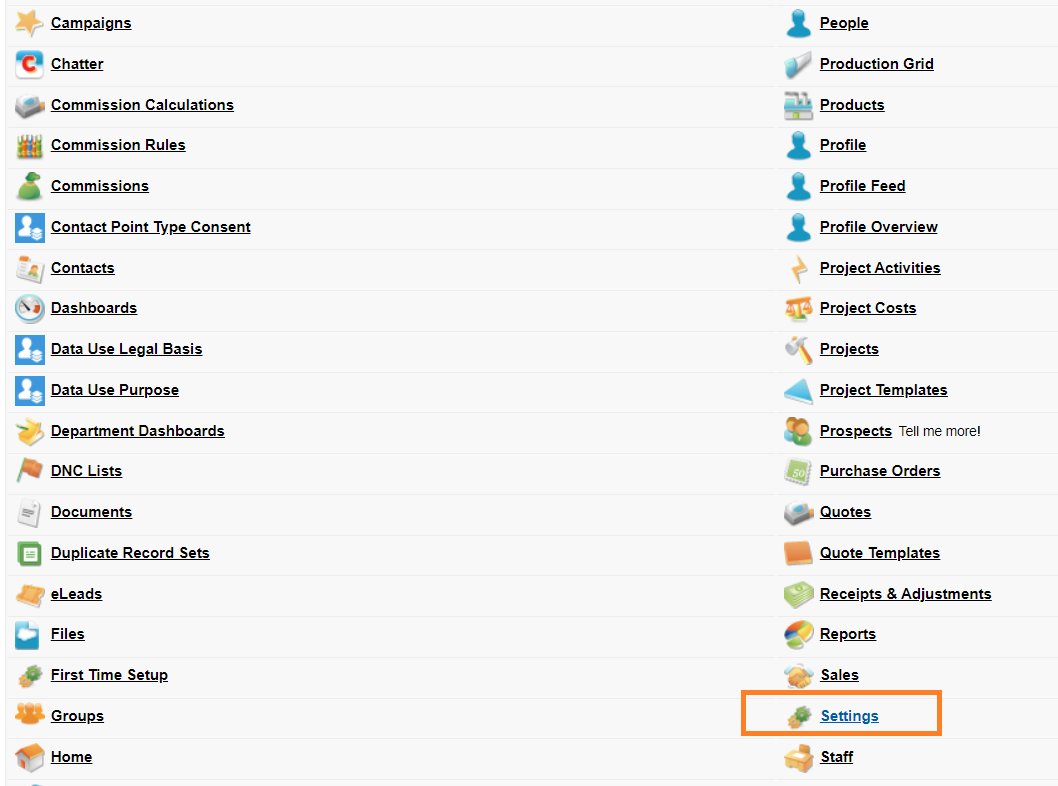Screen dimensions: 1058x786
Task: Click the Dashboards gauge icon
Action: (29, 308)
